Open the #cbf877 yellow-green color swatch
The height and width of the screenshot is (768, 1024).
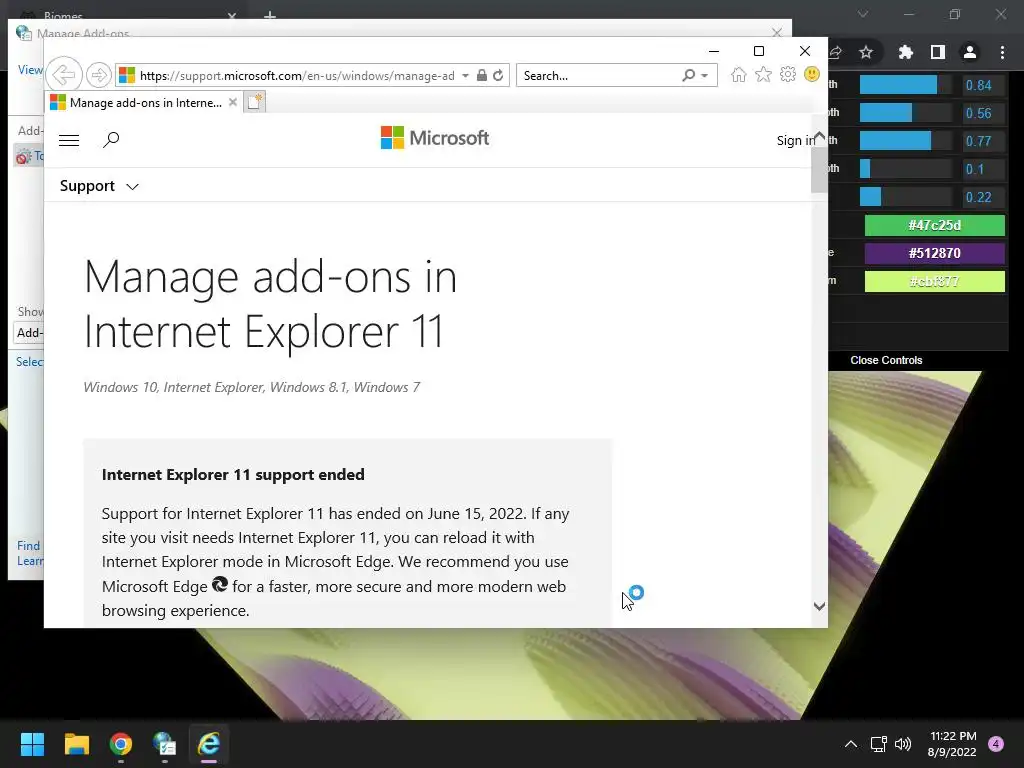coord(935,281)
